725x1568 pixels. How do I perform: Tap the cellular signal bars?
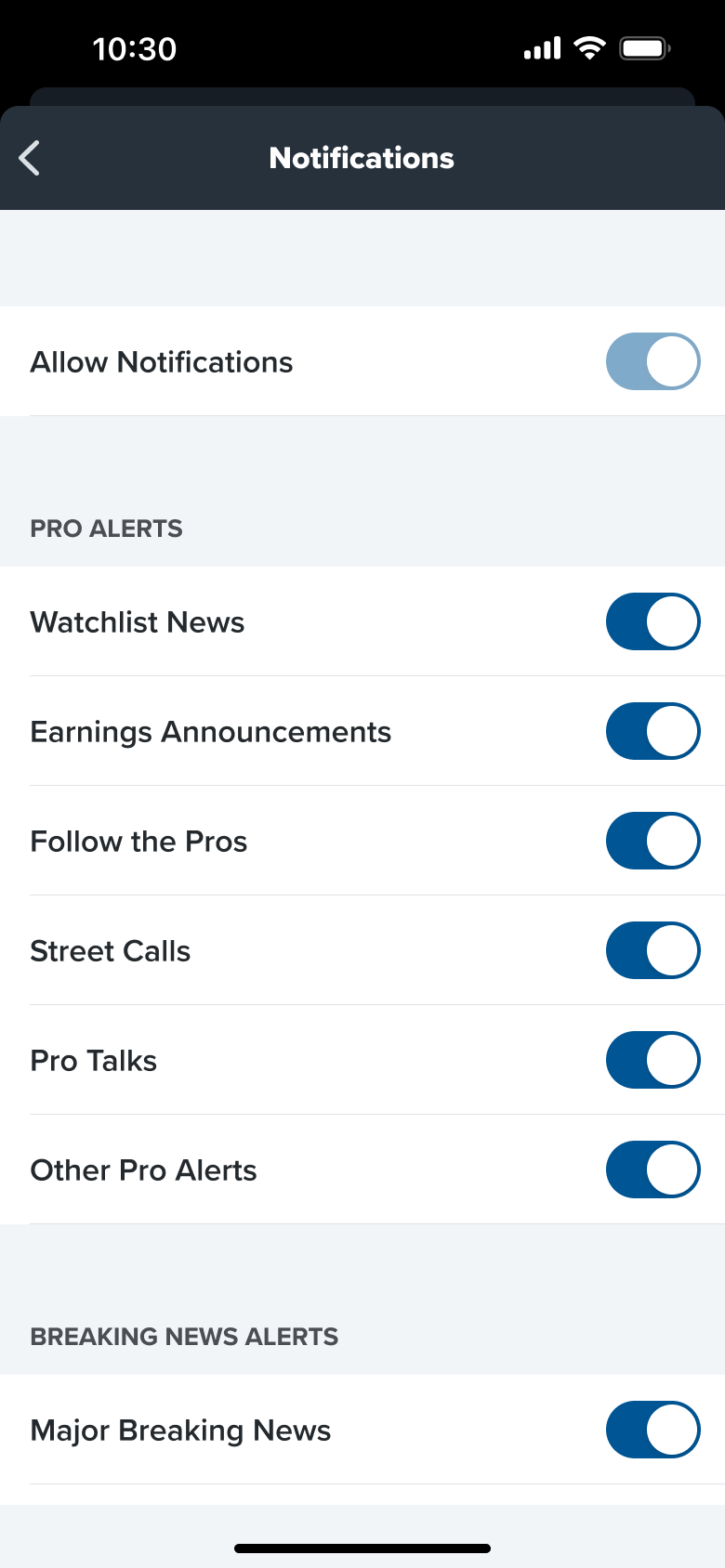(542, 48)
